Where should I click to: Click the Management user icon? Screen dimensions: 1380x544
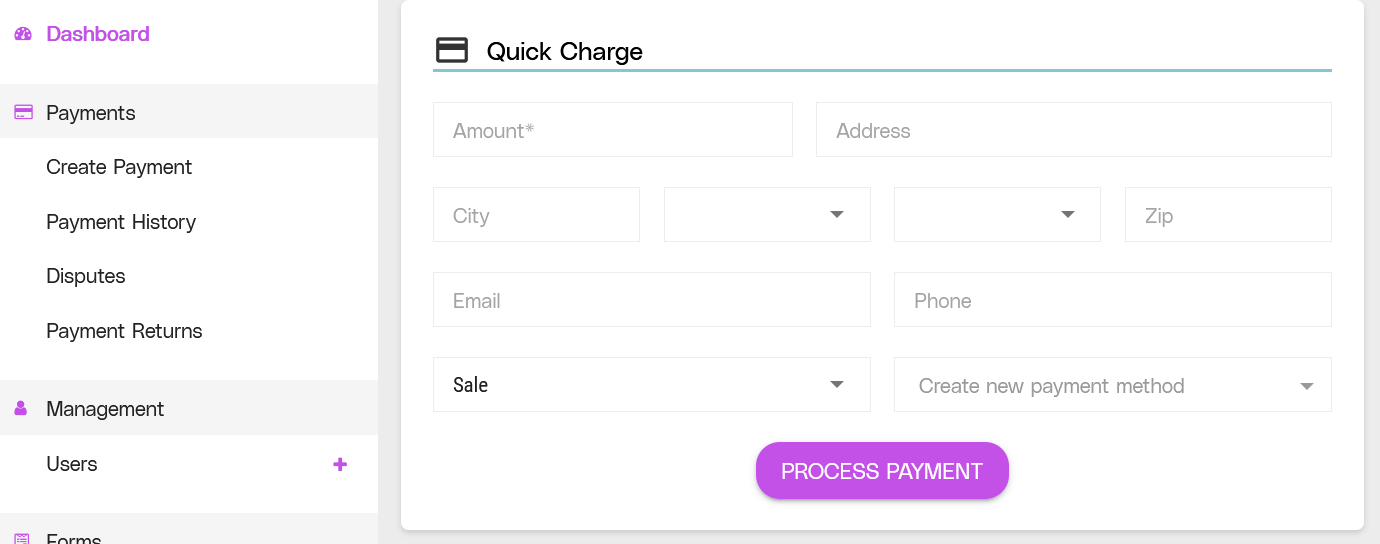point(21,409)
